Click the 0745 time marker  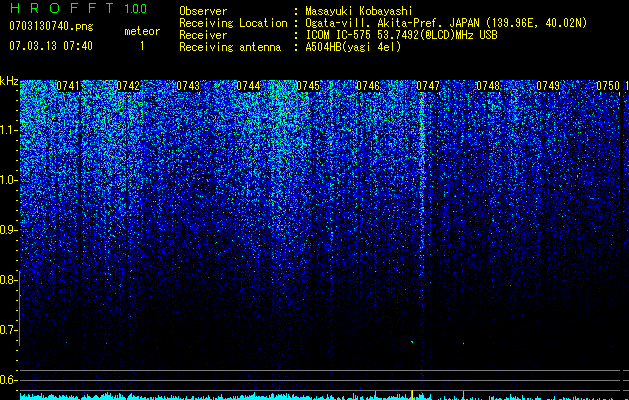308,86
